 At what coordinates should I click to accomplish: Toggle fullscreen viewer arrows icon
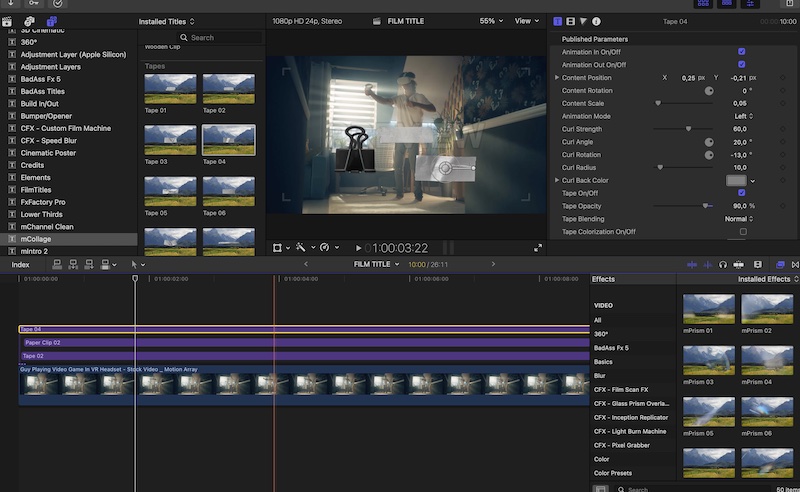(x=538, y=248)
